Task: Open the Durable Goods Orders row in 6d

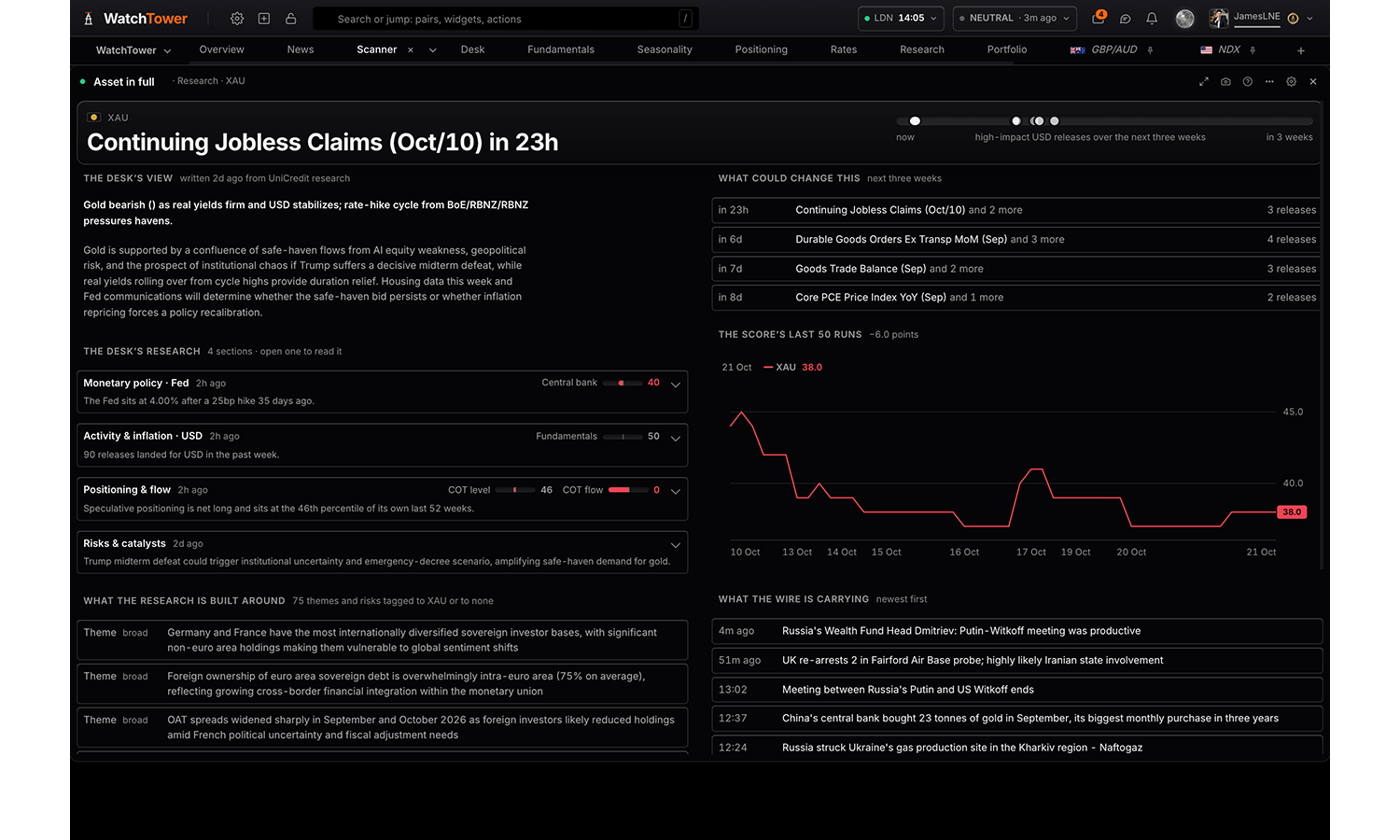Action: pos(1015,240)
